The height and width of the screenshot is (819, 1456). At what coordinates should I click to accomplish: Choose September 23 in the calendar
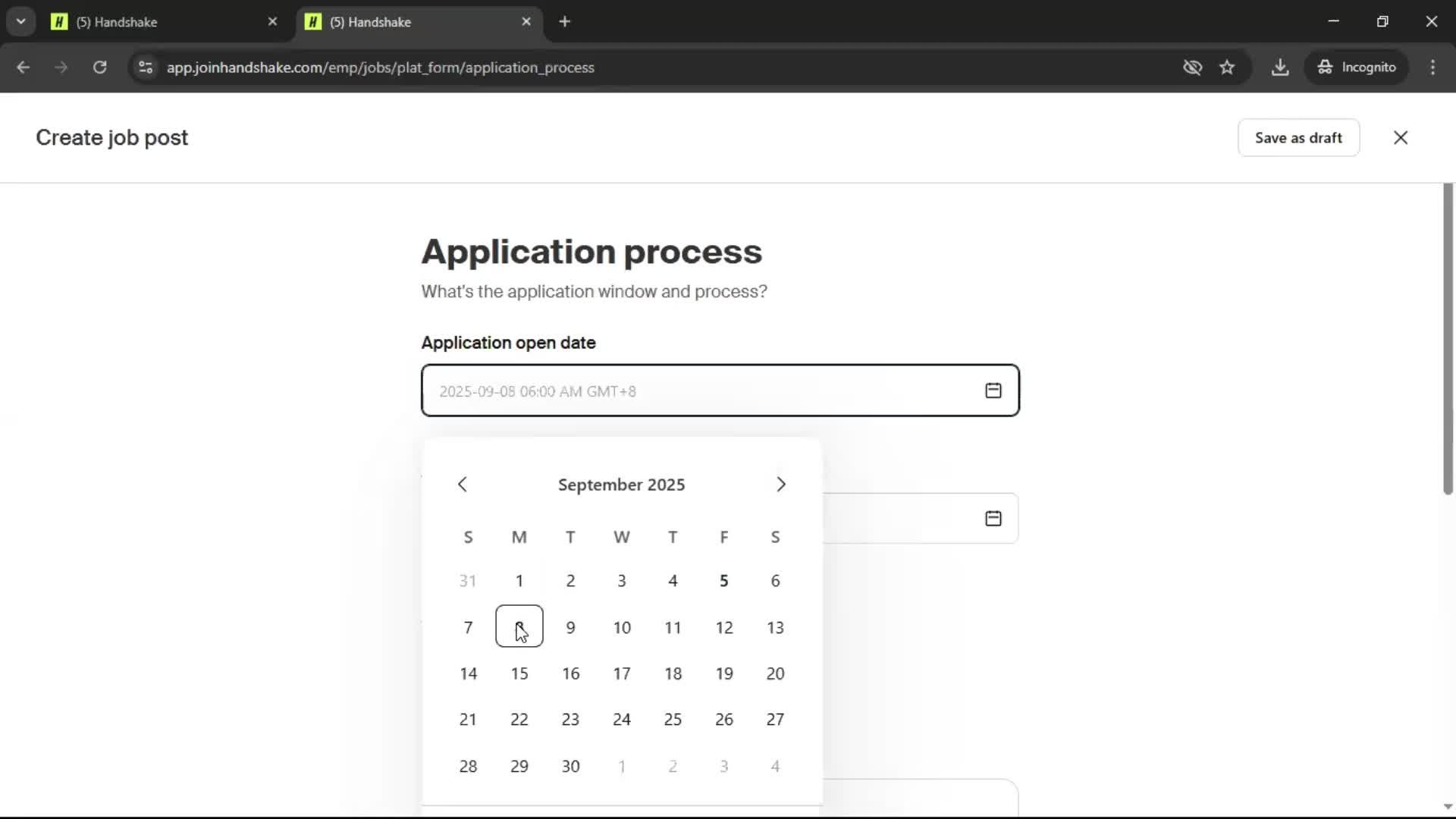[570, 720]
